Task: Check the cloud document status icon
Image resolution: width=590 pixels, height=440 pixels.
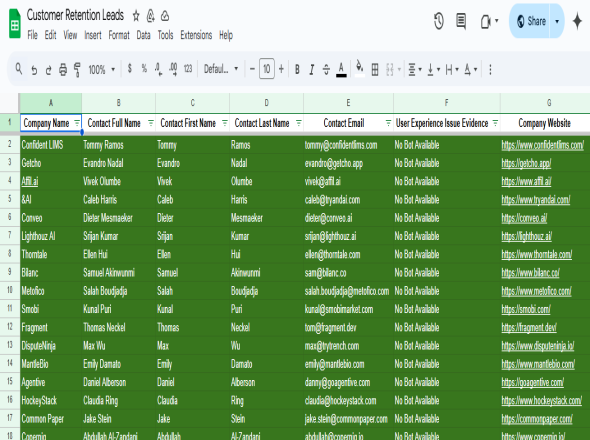Action: (165, 16)
